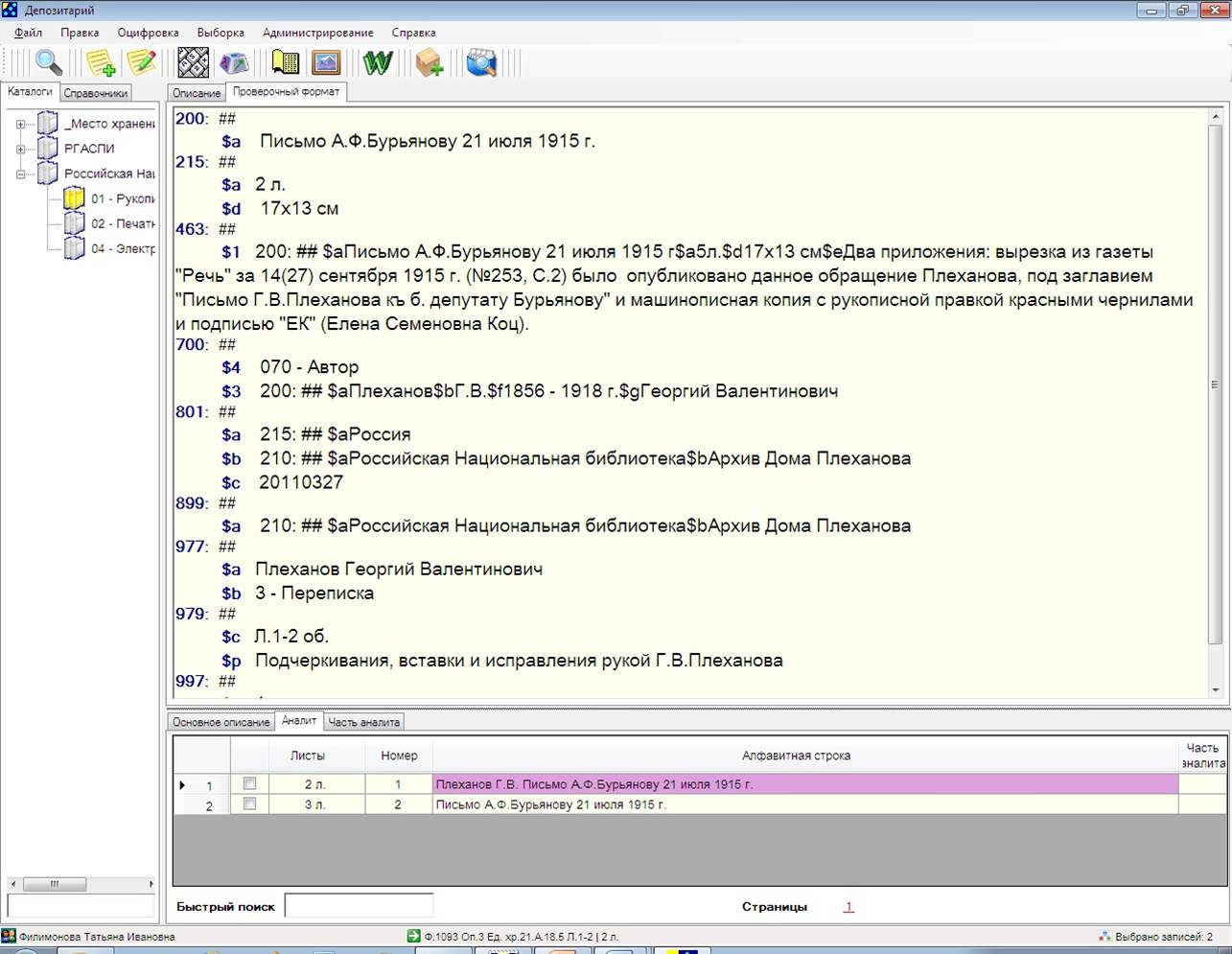Select the Аналит tab
Image resolution: width=1232 pixels, height=954 pixels.
[x=299, y=721]
